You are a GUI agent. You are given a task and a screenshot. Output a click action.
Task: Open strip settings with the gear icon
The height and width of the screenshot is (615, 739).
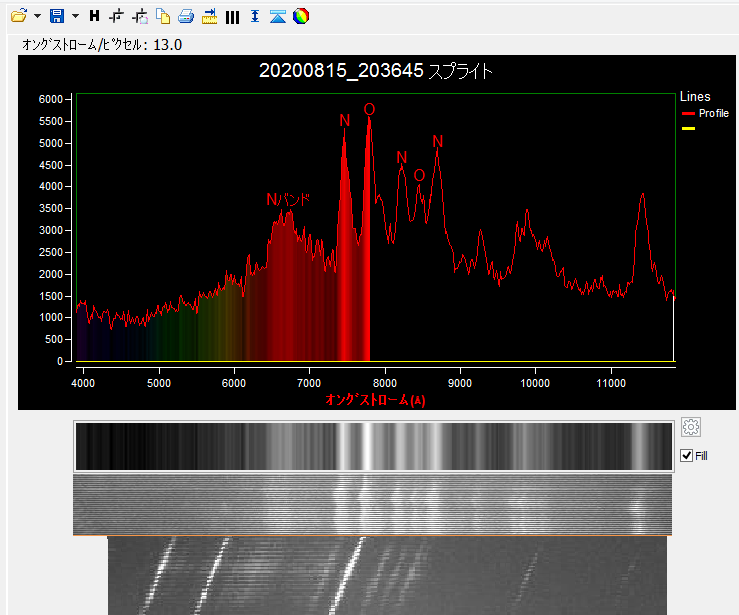pos(691,427)
